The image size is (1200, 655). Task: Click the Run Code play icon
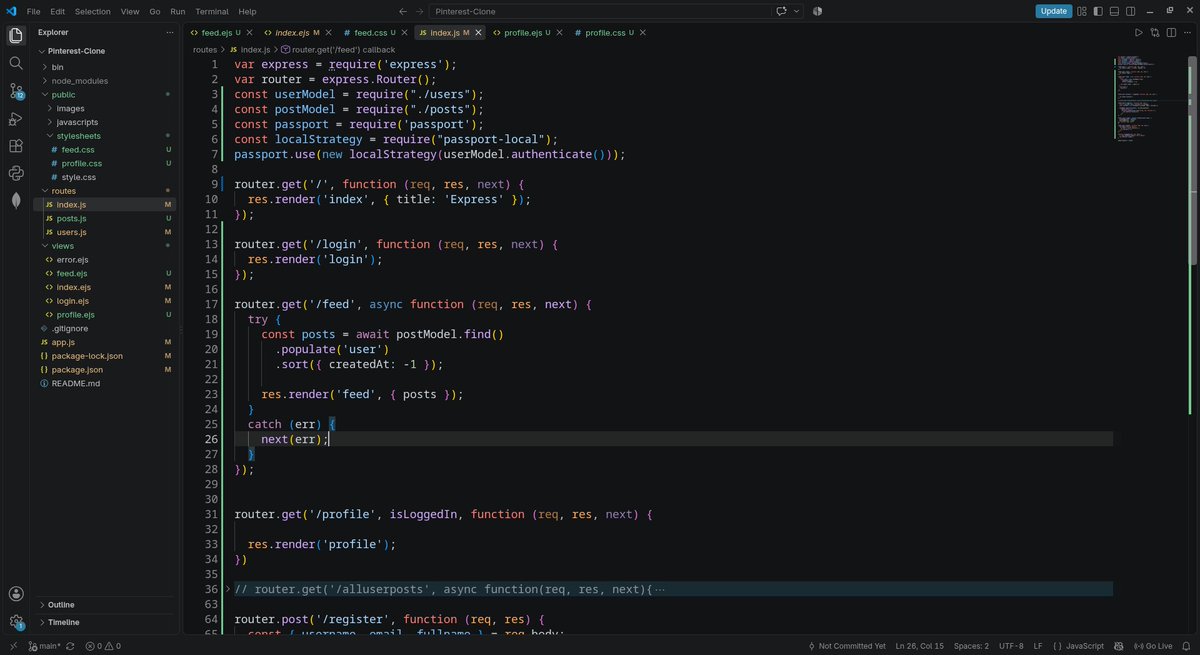point(1138,33)
